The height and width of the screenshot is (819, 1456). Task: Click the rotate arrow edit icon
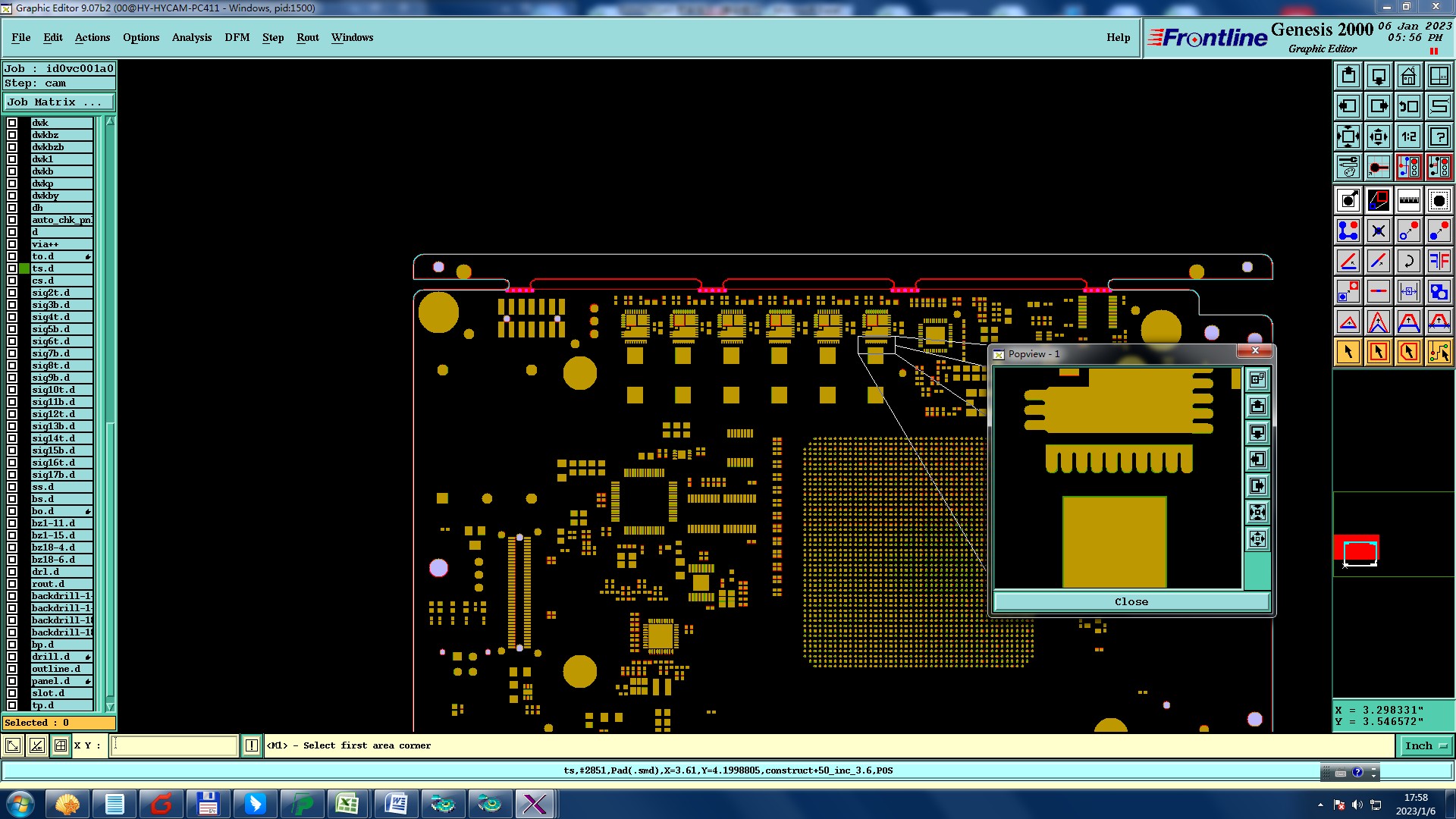[x=1408, y=261]
